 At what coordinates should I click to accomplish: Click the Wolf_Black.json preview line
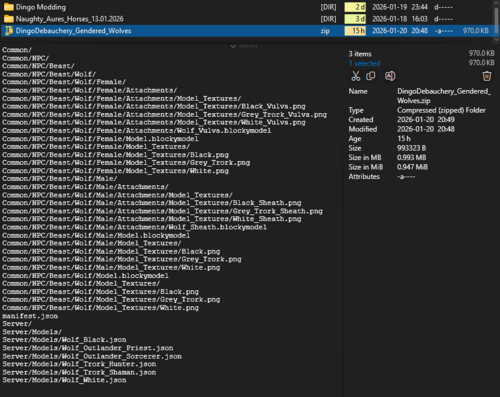(64, 340)
